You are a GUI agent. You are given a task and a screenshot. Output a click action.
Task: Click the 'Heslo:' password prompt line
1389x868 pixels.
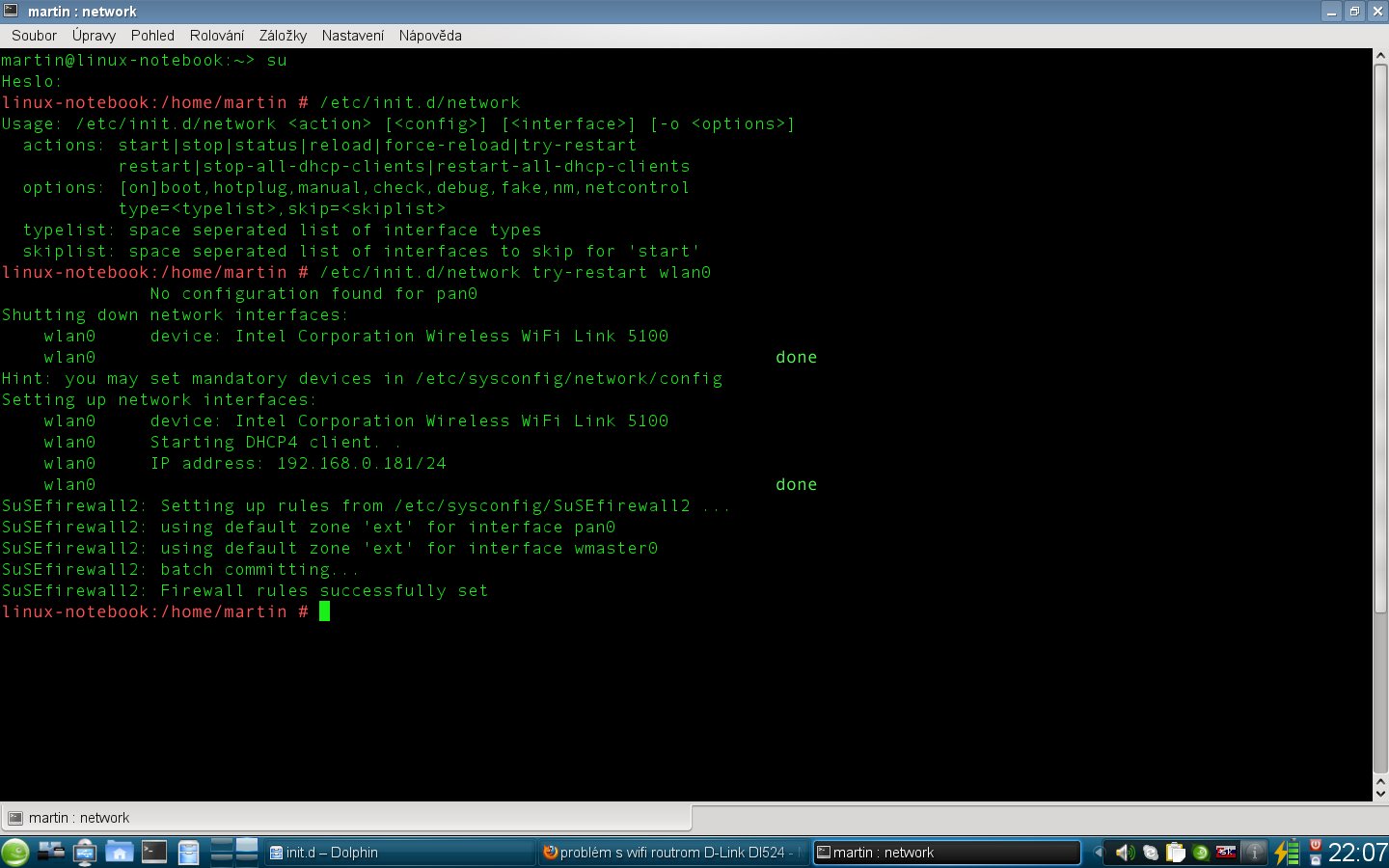click(32, 81)
